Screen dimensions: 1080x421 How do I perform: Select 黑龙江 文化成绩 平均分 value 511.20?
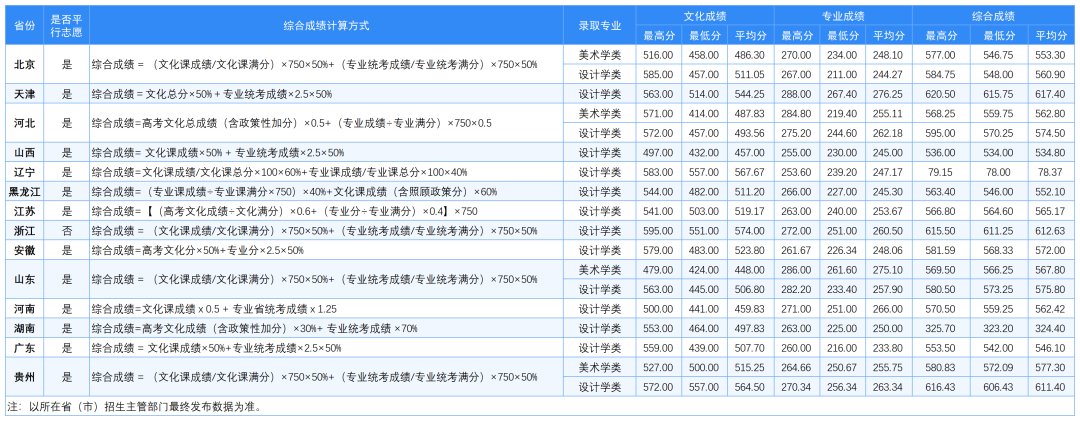[750, 192]
